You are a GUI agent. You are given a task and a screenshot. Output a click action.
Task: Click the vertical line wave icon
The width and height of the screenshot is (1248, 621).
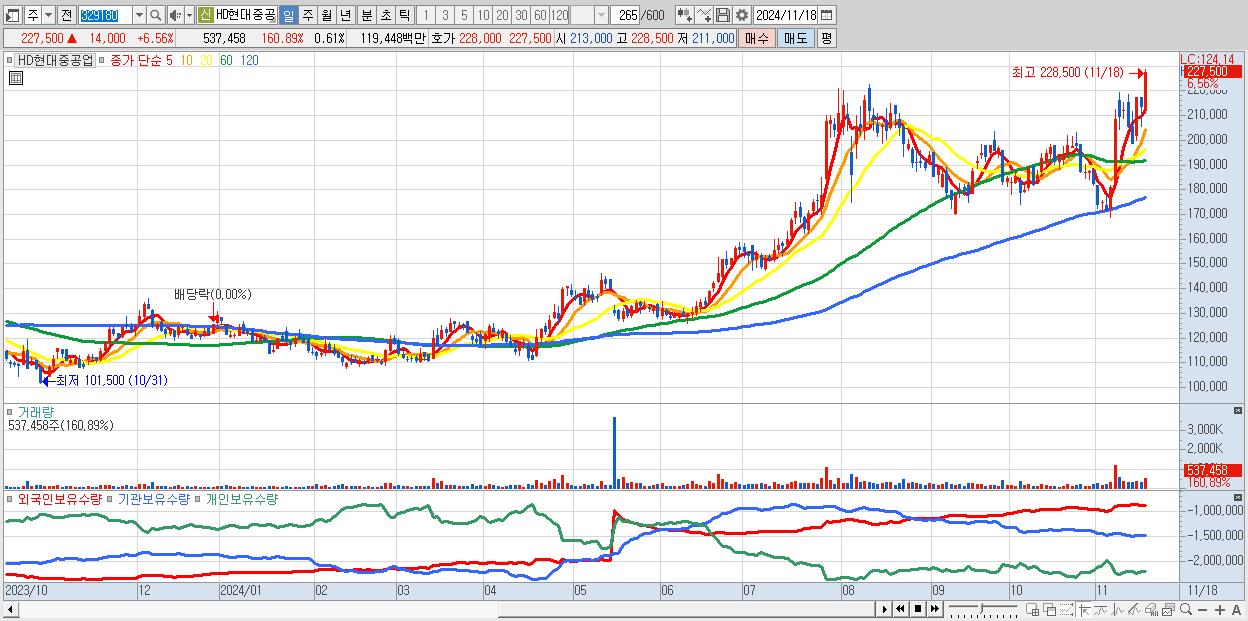[1118, 610]
